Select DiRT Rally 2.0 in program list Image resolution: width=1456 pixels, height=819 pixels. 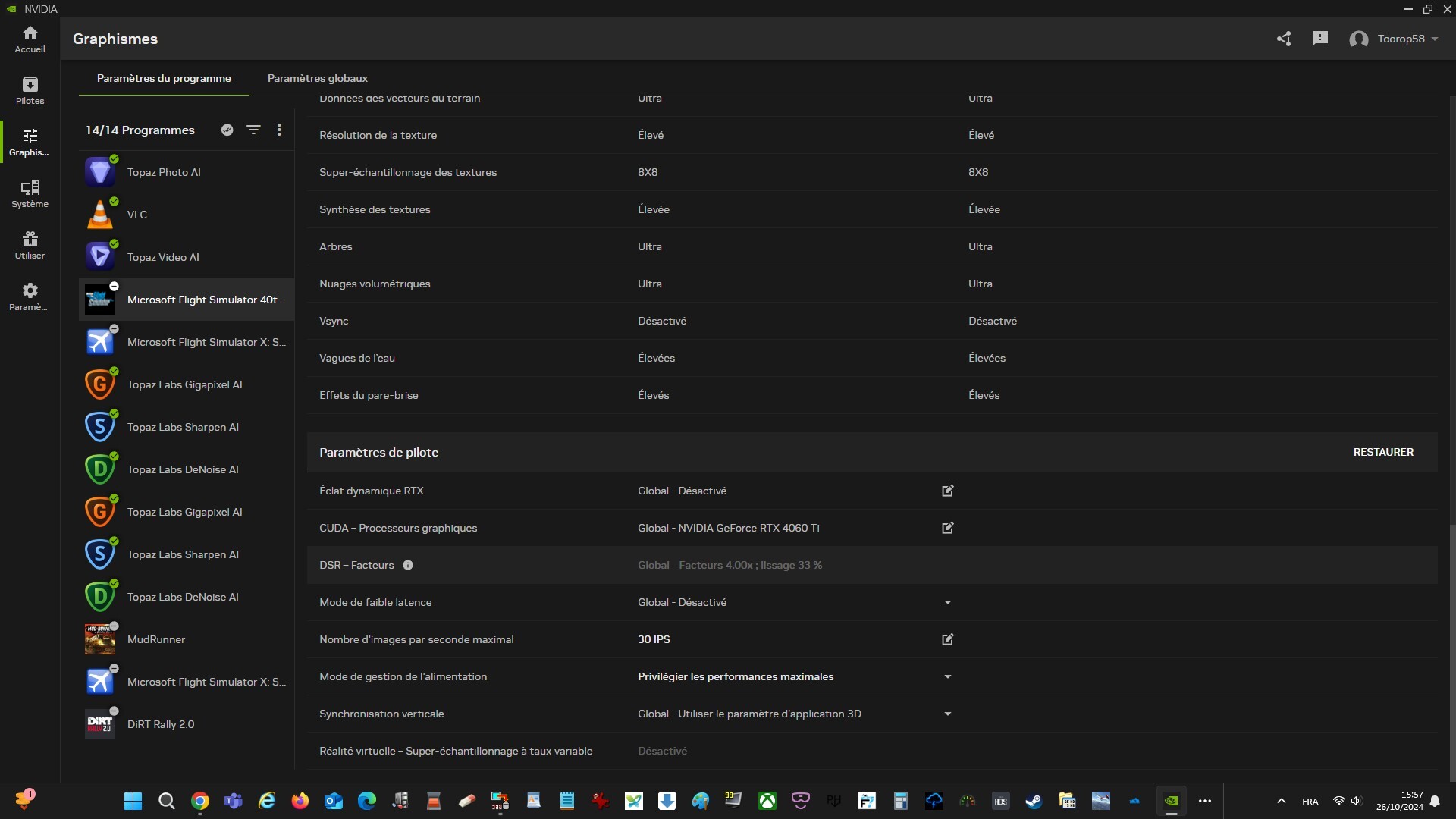click(161, 724)
